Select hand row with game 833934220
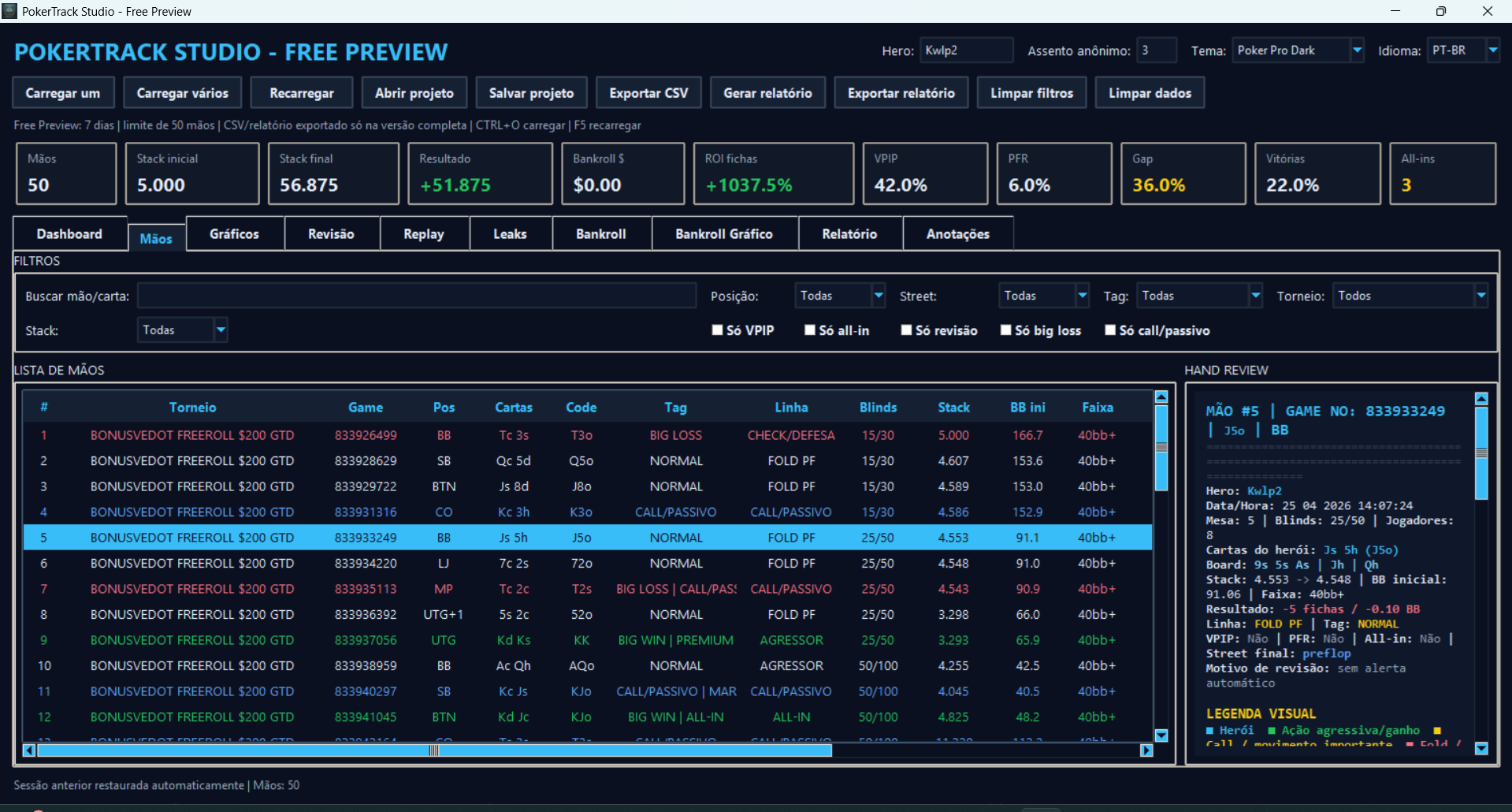The height and width of the screenshot is (812, 1512). 587,564
